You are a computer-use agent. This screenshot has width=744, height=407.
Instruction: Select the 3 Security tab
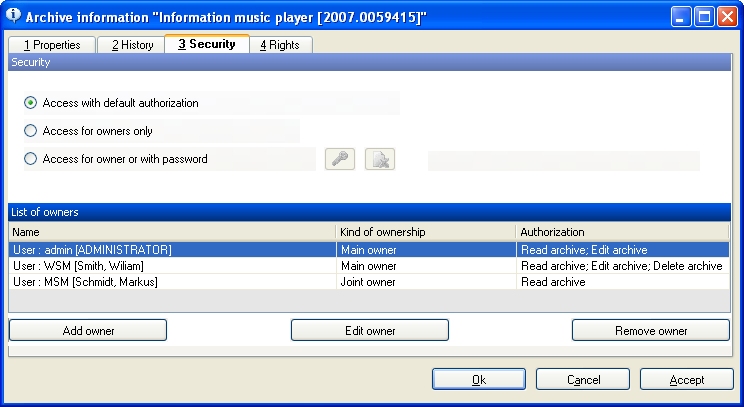[x=207, y=44]
